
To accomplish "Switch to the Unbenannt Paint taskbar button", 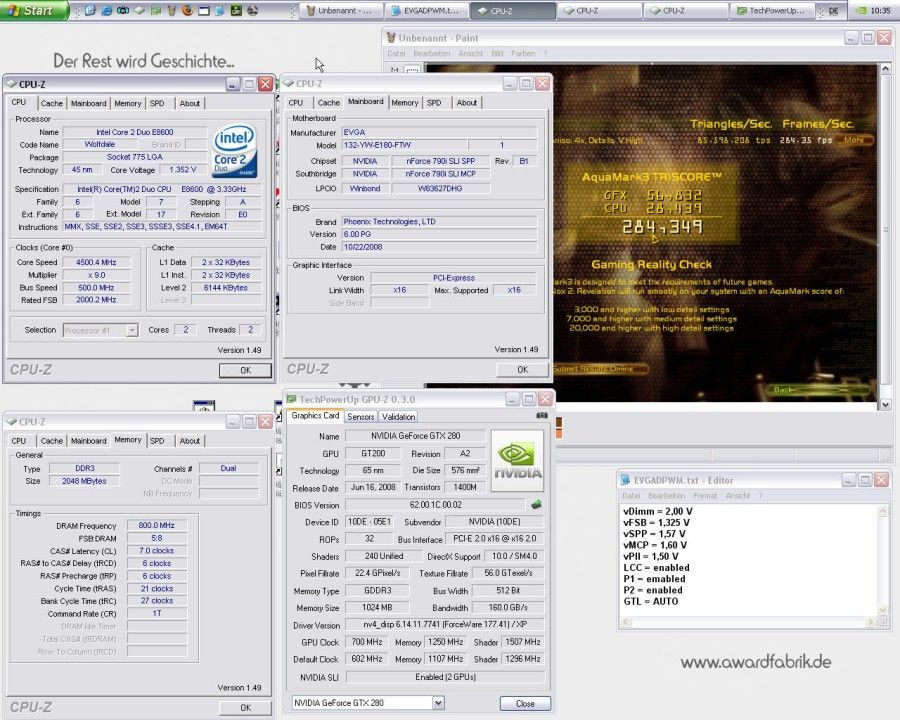I will click(x=339, y=10).
